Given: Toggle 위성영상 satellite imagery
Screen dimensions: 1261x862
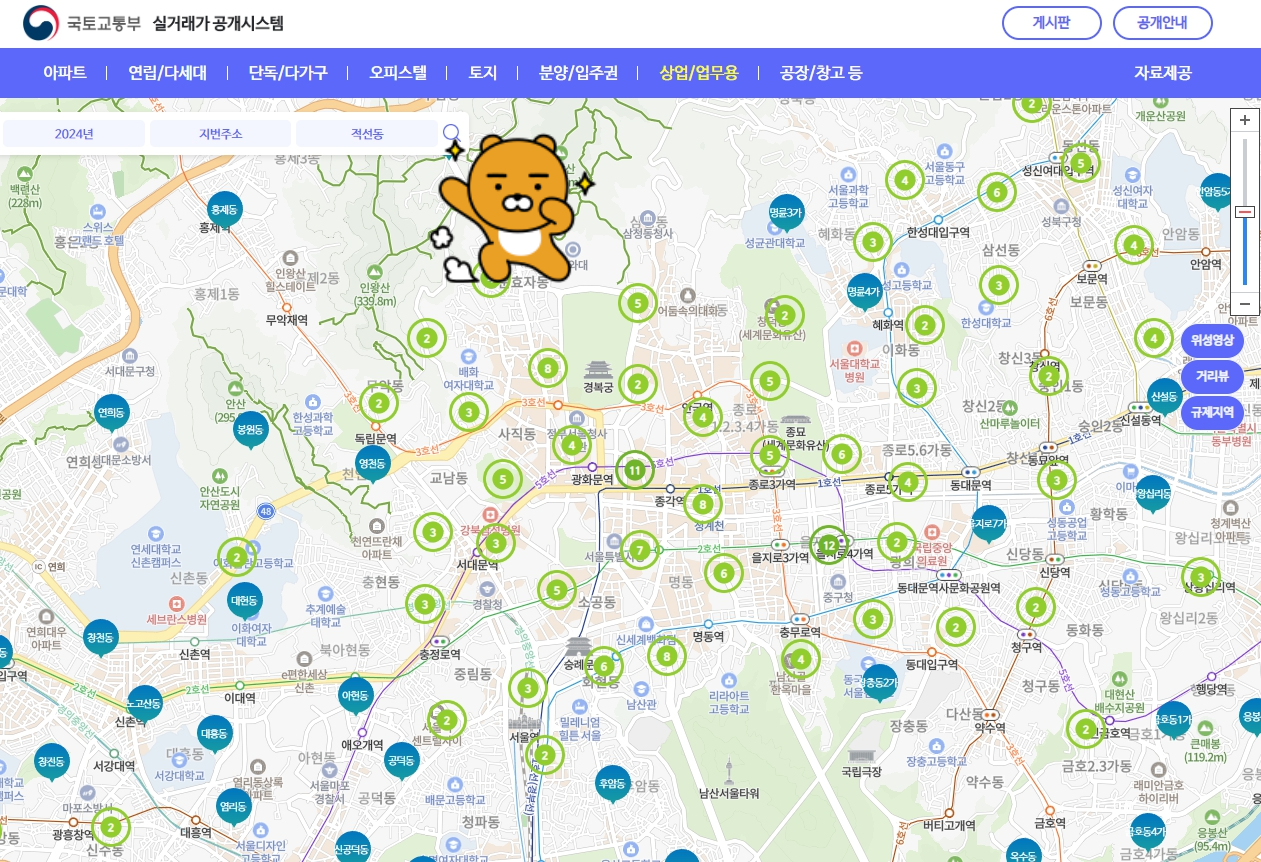Looking at the screenshot, I should pyautogui.click(x=1212, y=340).
